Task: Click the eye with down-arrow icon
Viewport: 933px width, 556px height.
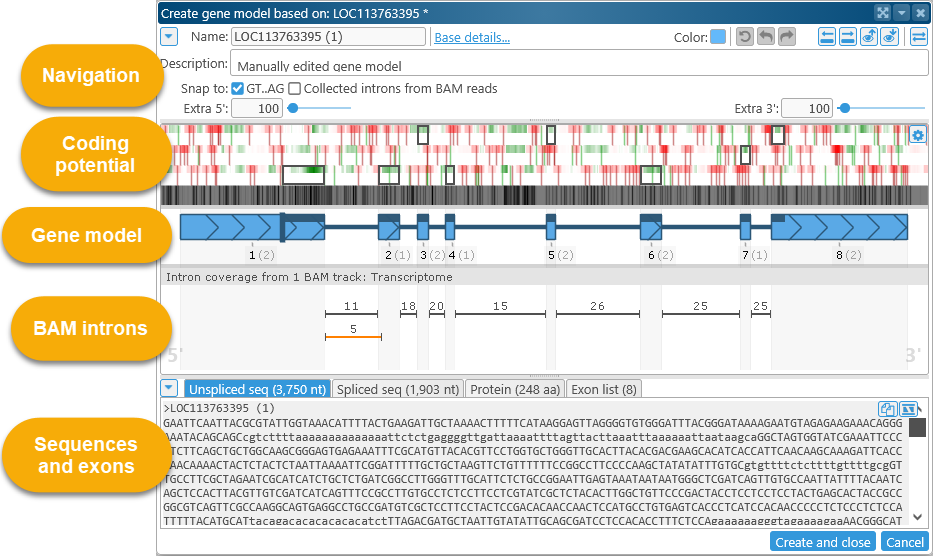Action: [x=889, y=37]
